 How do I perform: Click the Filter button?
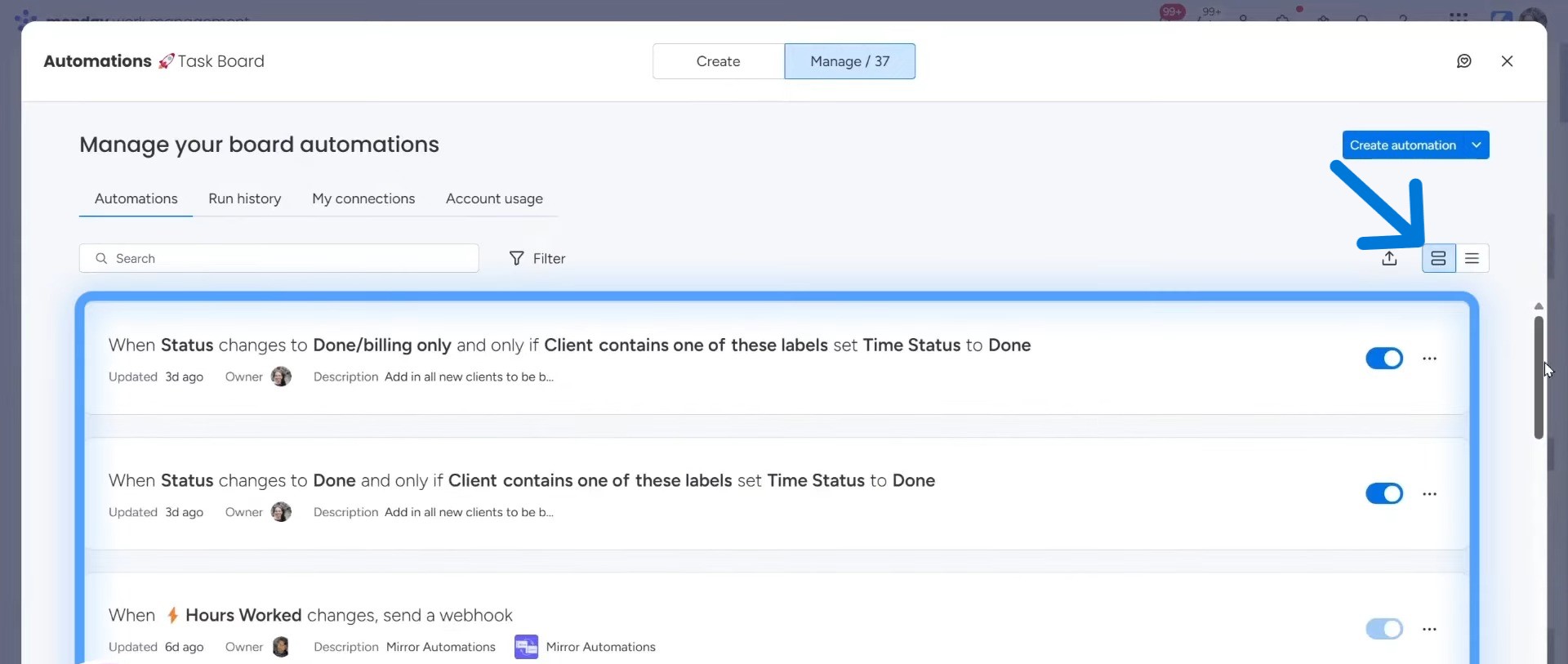[537, 258]
